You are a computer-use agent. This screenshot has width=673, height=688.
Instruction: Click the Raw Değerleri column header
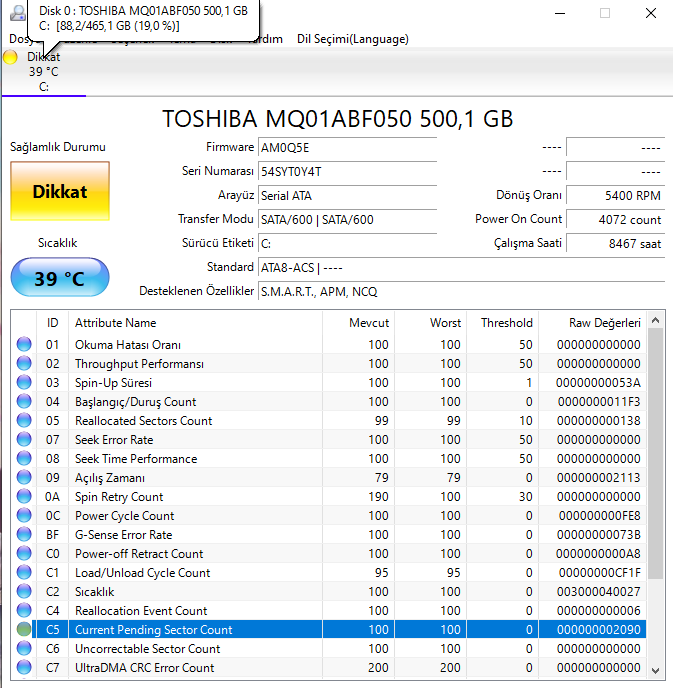pos(593,323)
